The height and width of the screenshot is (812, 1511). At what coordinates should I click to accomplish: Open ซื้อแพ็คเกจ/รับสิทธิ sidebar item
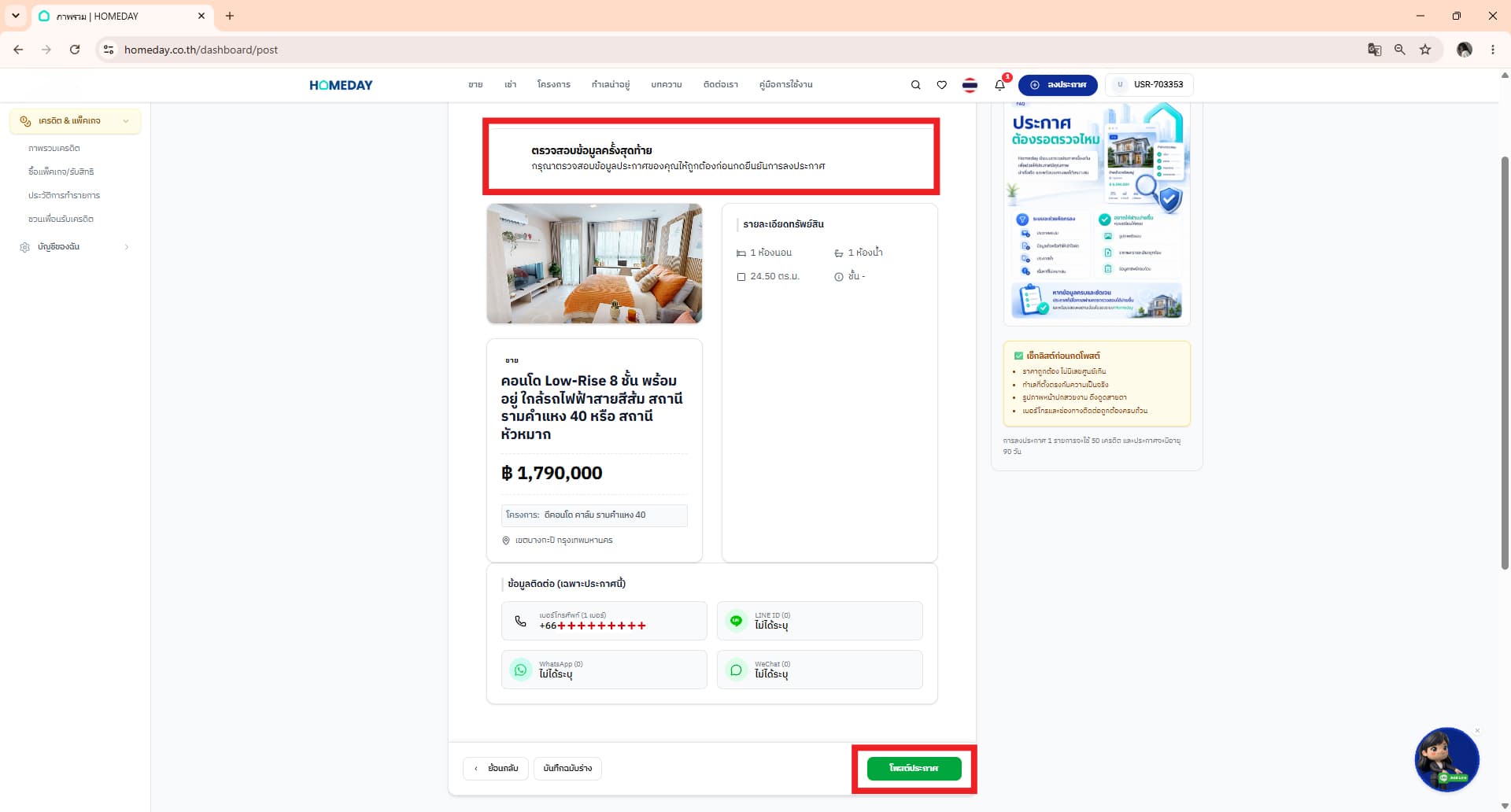point(61,172)
